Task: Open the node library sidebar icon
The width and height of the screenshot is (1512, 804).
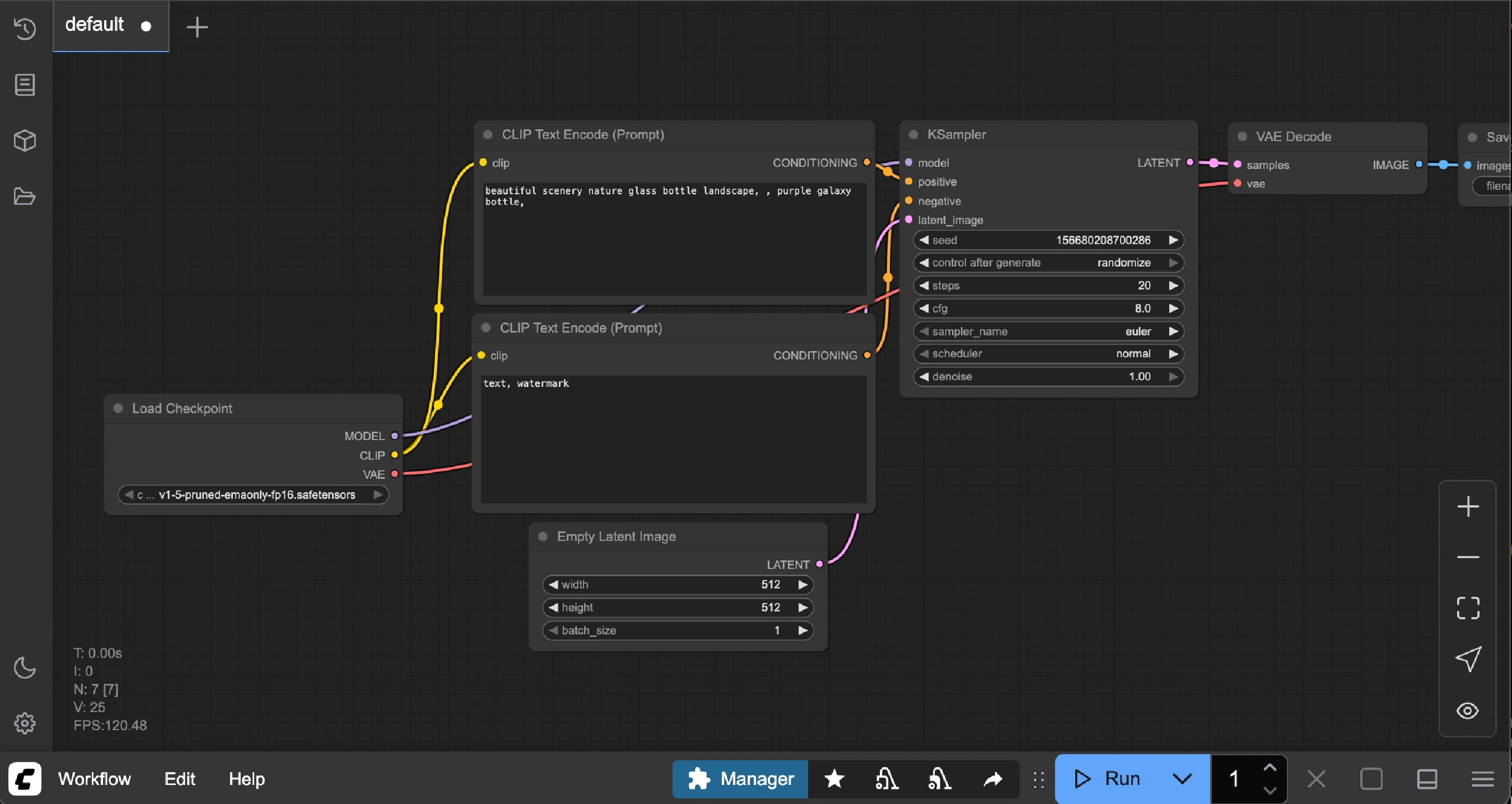Action: [x=25, y=85]
